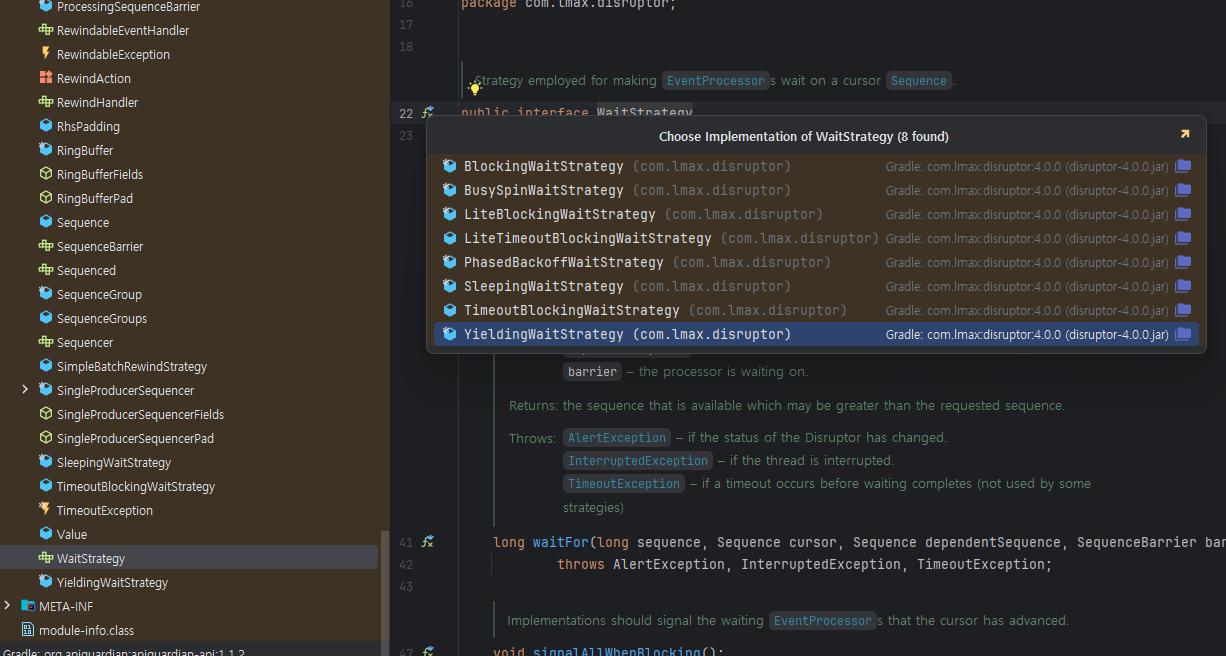Image resolution: width=1226 pixels, height=656 pixels.
Task: Open RingBufferFields in project tree
Action: click(x=100, y=174)
